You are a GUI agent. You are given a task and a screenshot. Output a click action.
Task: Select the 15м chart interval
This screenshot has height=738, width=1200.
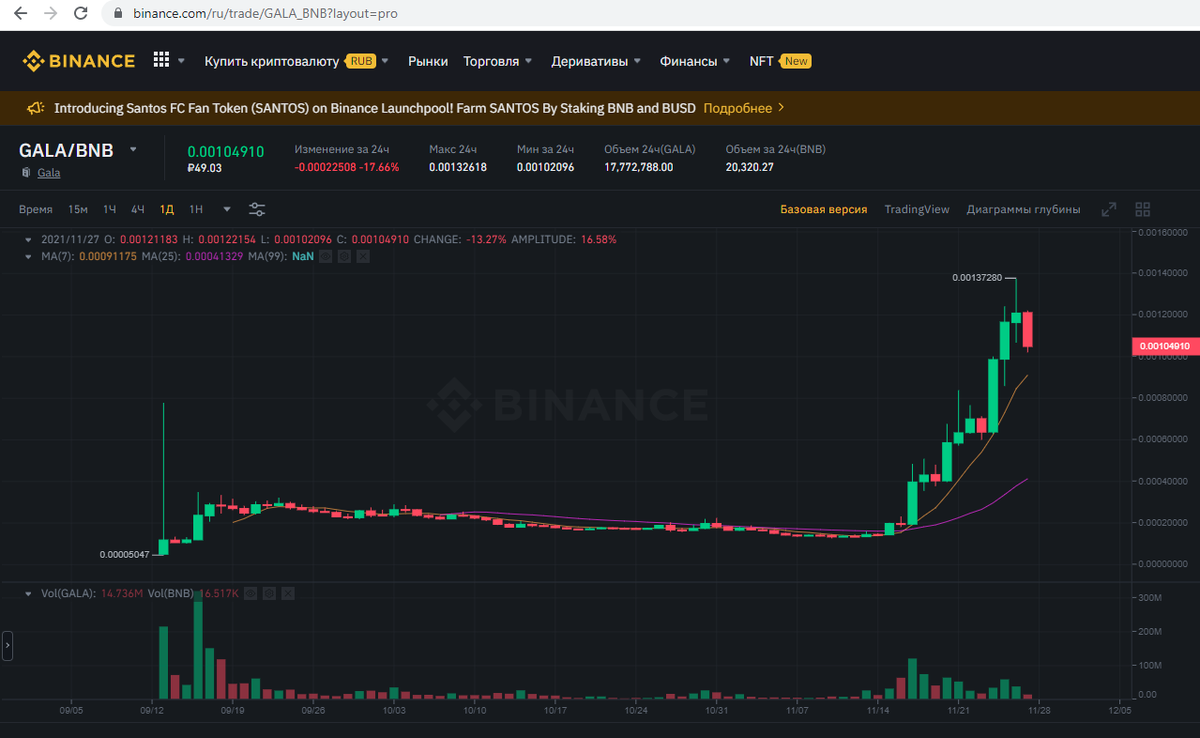point(78,209)
